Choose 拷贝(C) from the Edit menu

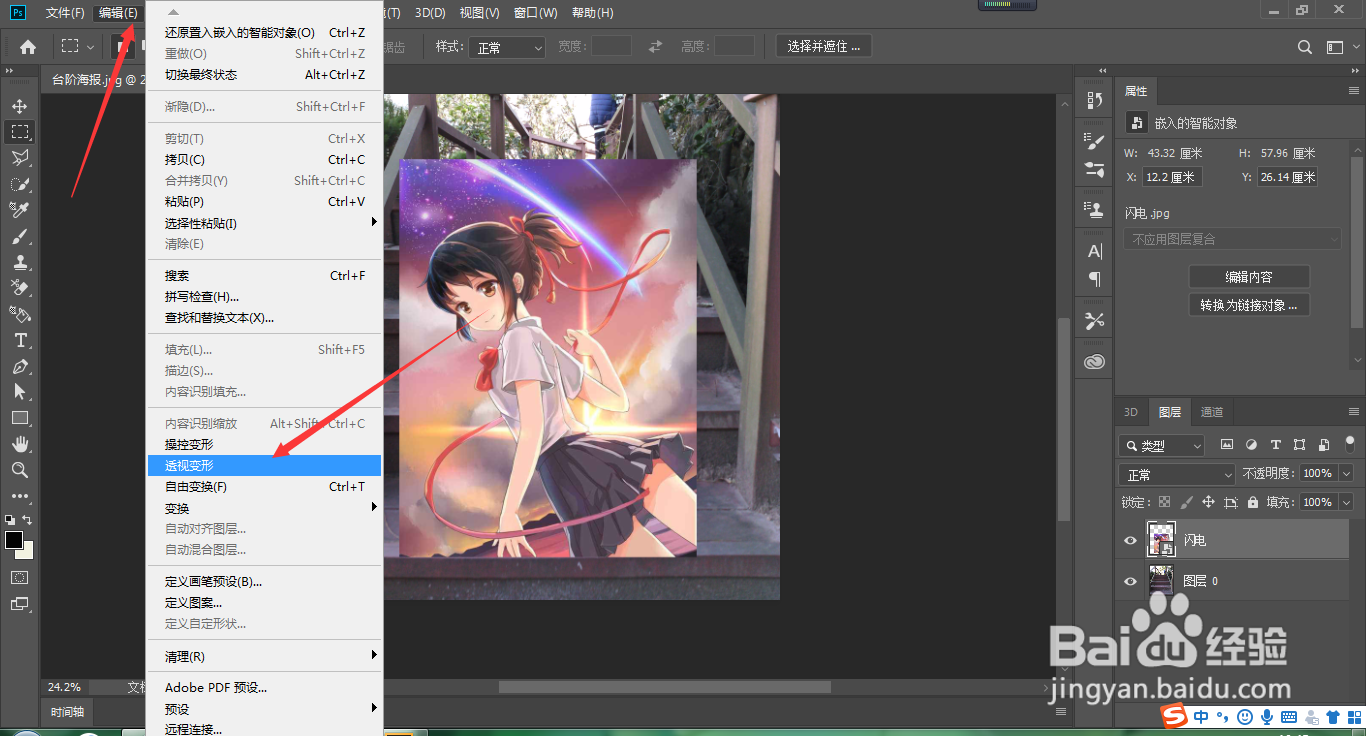click(x=265, y=160)
